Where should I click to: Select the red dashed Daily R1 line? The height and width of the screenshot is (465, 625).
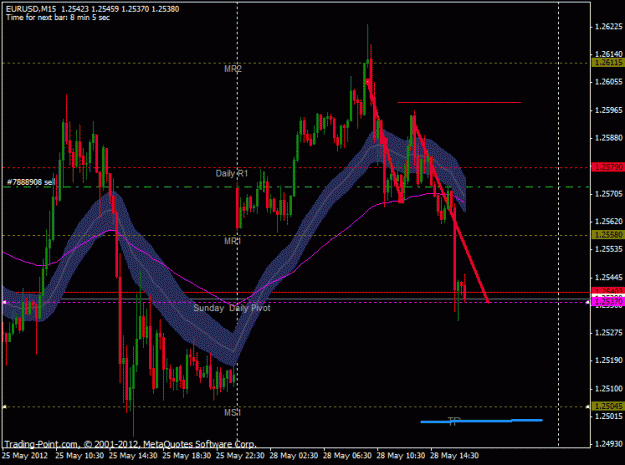[296, 167]
